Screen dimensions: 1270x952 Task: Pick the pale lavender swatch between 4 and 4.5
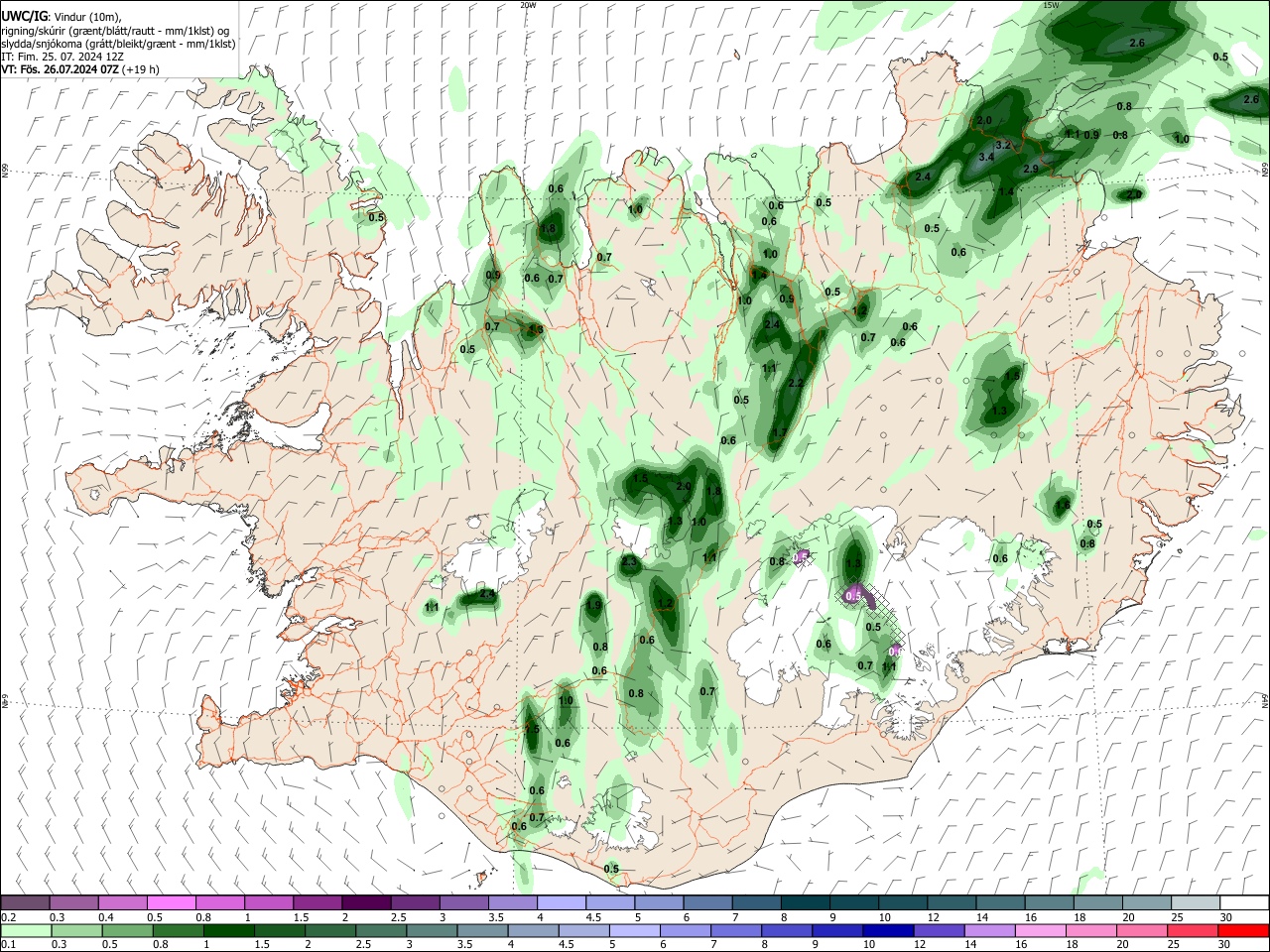560,902
